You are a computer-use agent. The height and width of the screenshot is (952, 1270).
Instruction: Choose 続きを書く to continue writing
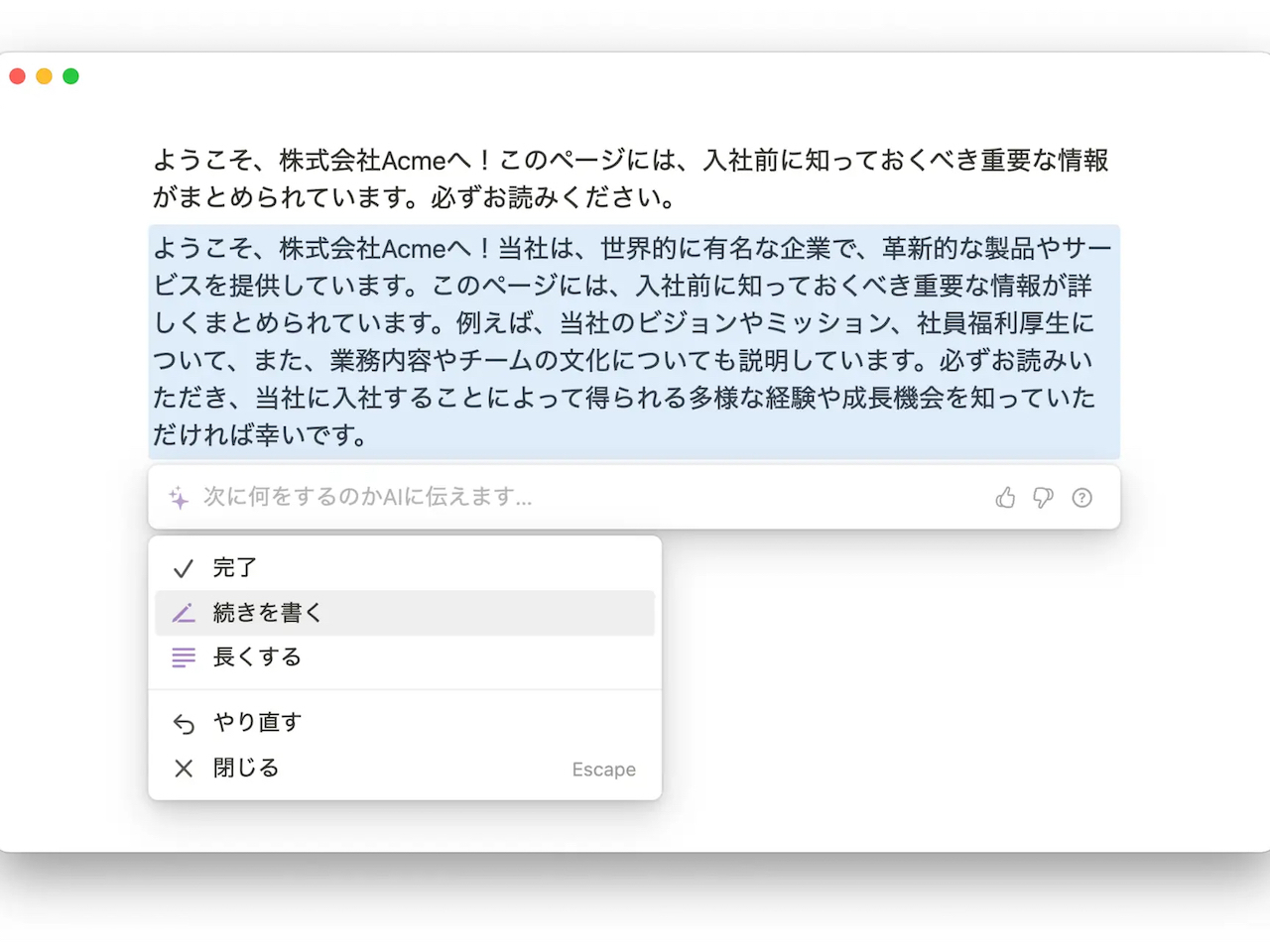(x=405, y=613)
